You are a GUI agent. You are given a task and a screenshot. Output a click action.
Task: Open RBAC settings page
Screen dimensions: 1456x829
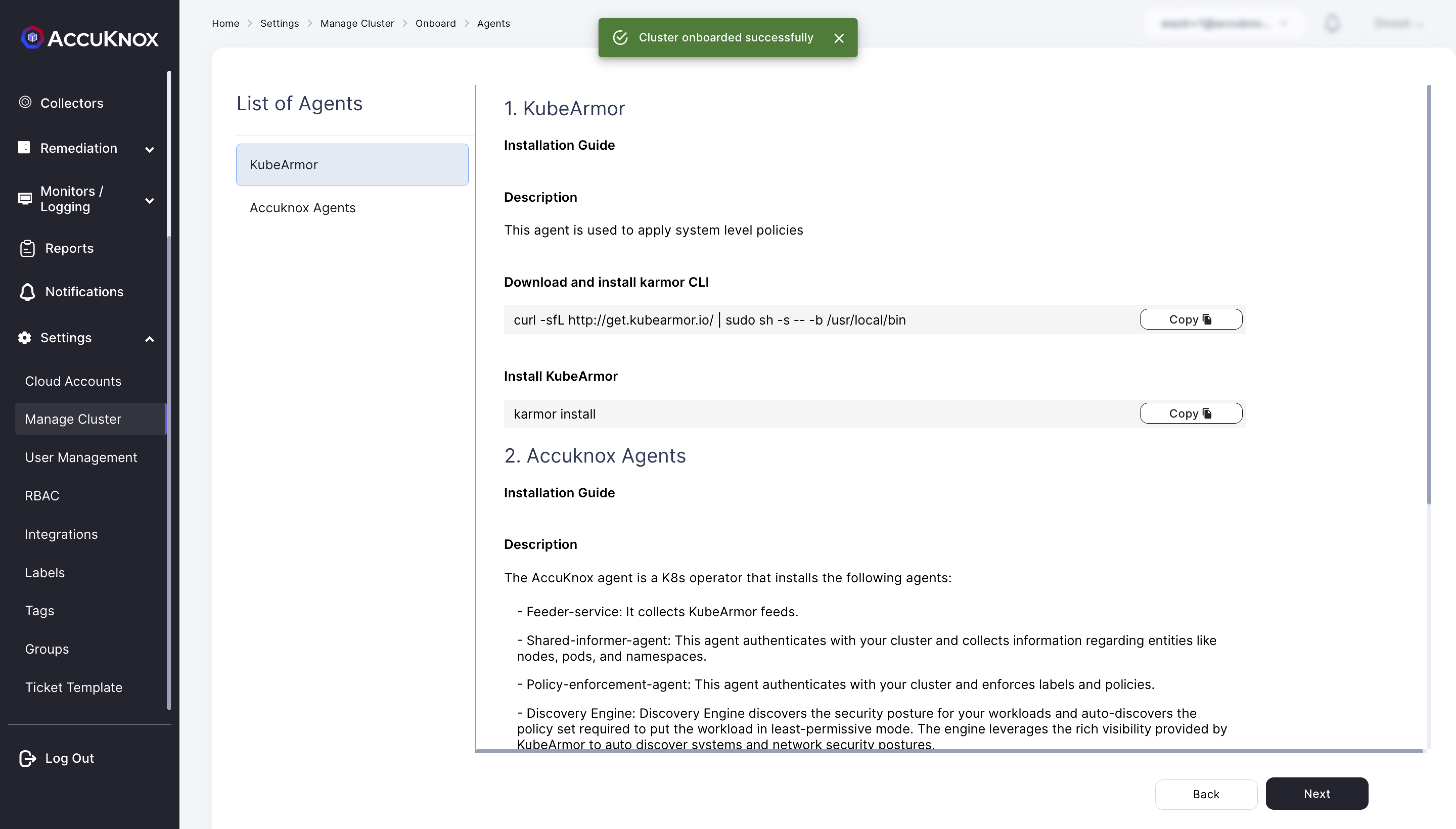42,495
